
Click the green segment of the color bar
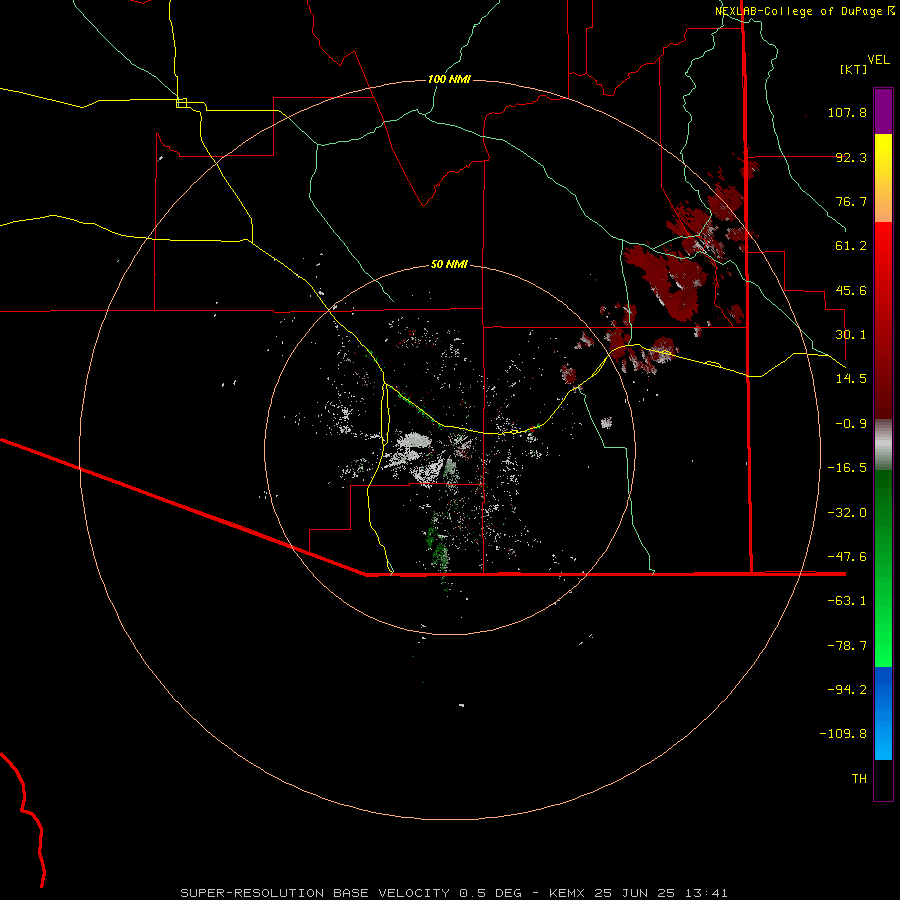pyautogui.click(x=883, y=568)
